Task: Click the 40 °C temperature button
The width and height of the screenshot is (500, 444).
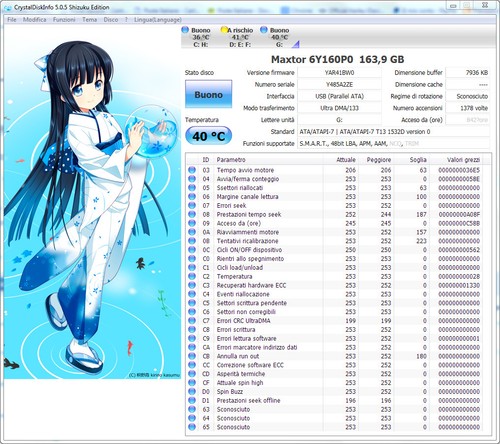Action: (208, 136)
